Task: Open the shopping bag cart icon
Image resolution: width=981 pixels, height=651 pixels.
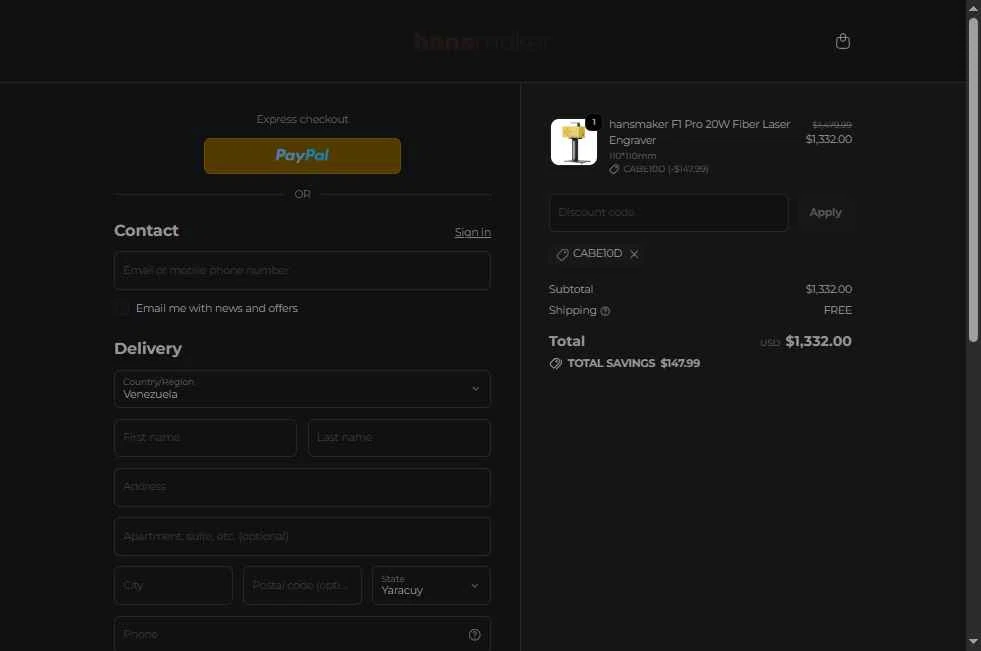Action: (843, 41)
